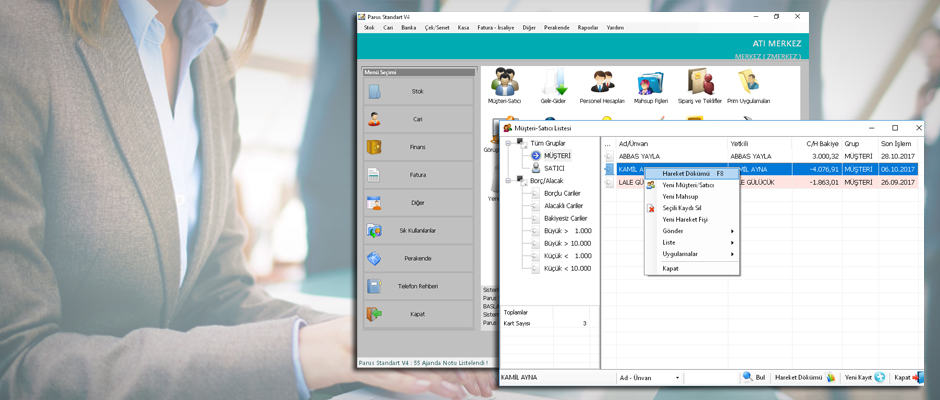Screen dimensions: 940x400
Task: Click the Stok button in Menü Seçimi
Action: (x=418, y=91)
